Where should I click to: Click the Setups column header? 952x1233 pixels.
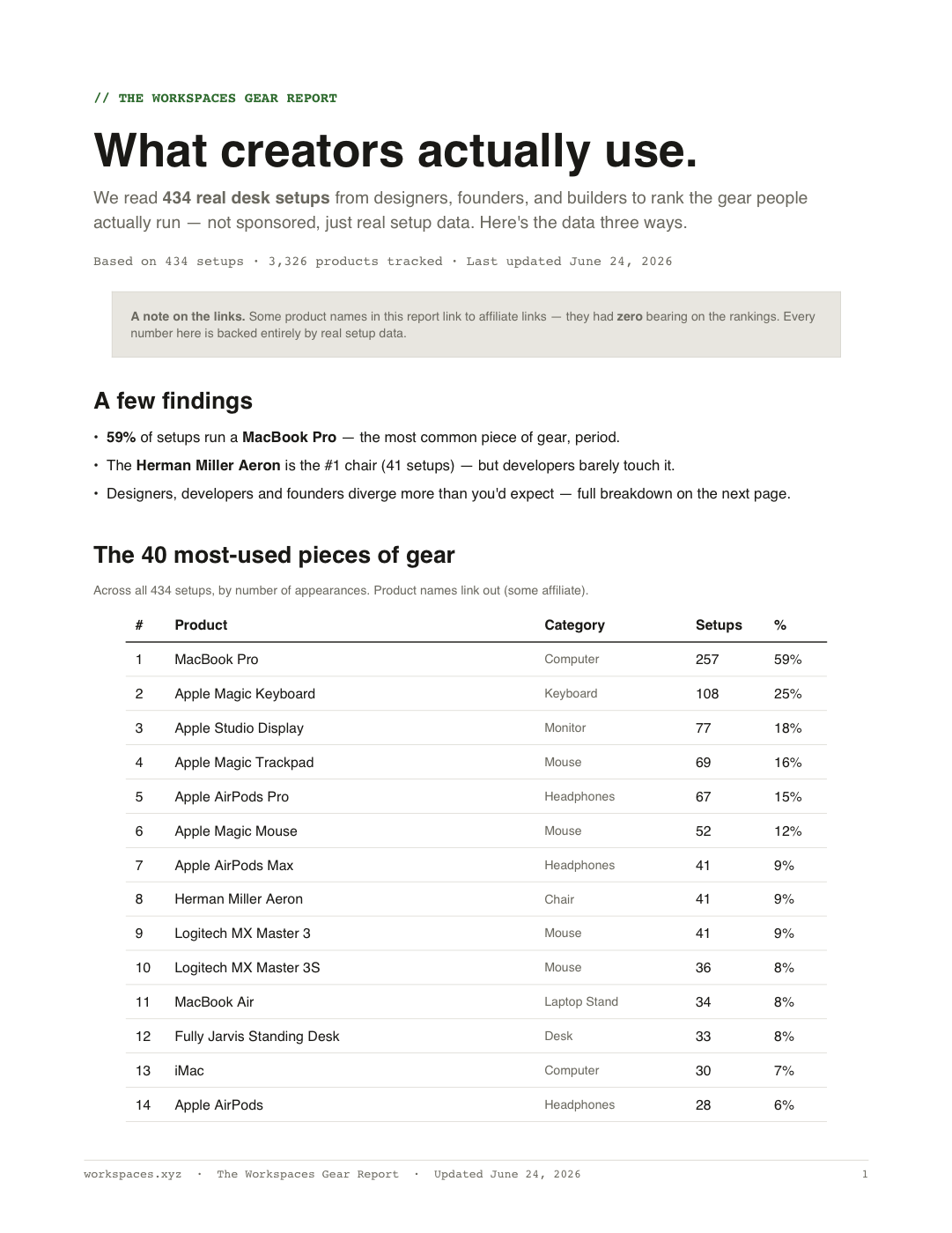coord(719,624)
